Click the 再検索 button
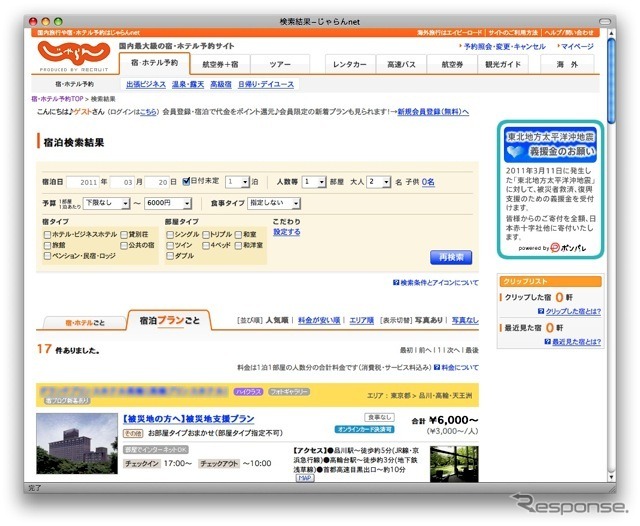This screenshot has height=526, width=640. (x=451, y=257)
